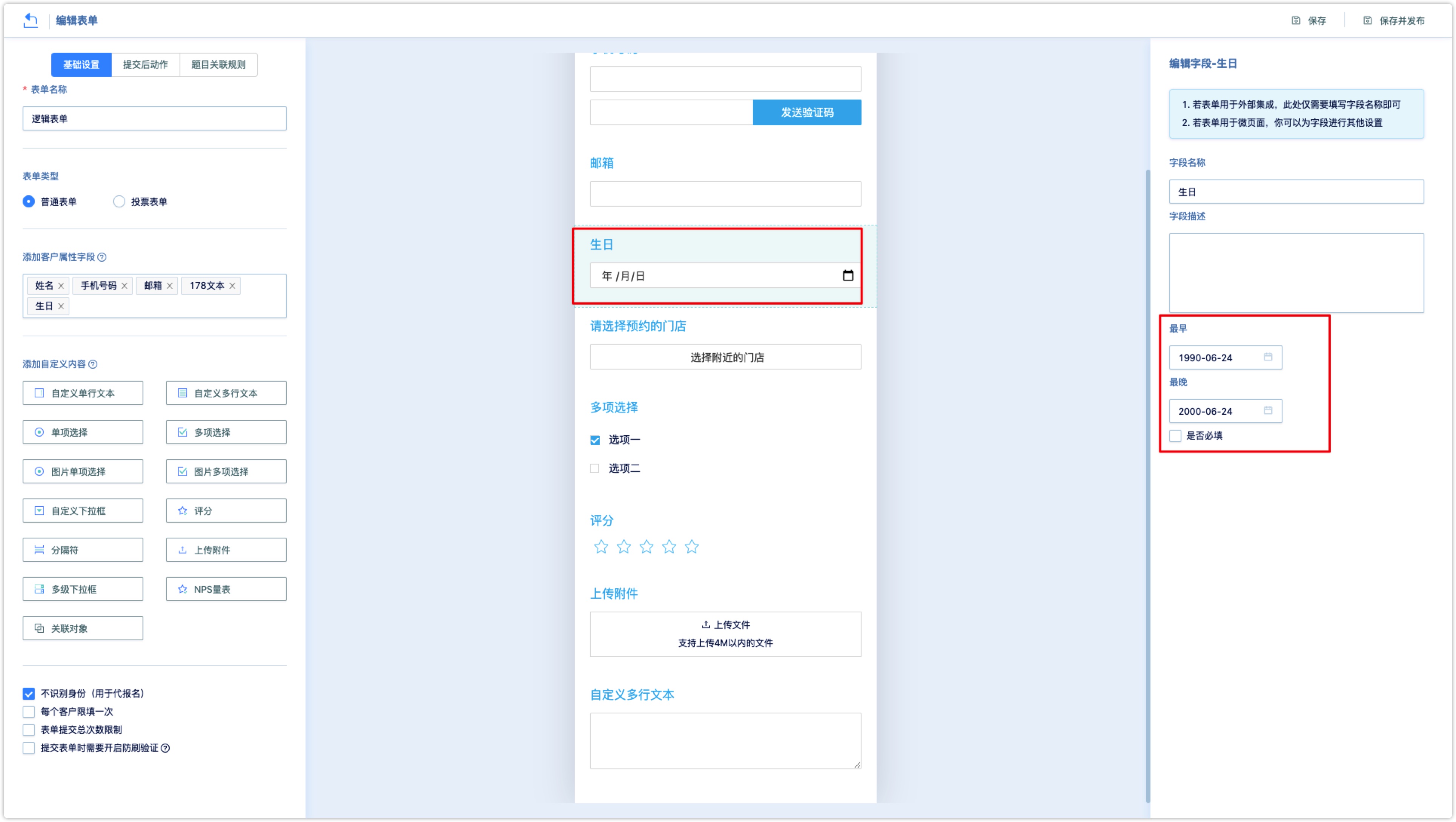Add an 上传附件 field from left panel

point(226,550)
